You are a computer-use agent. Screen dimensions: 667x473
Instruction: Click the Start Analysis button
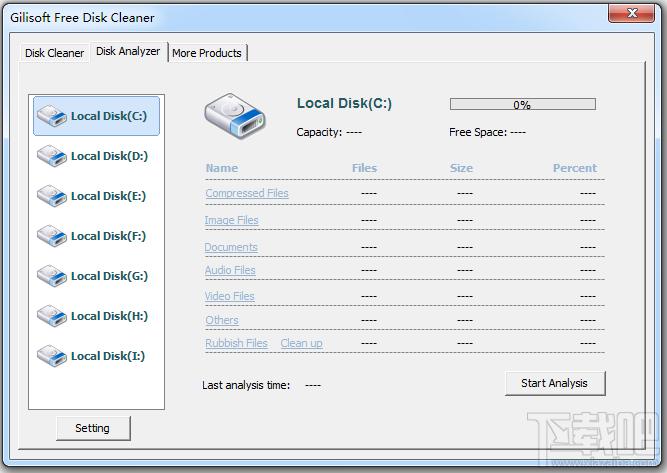(x=555, y=383)
